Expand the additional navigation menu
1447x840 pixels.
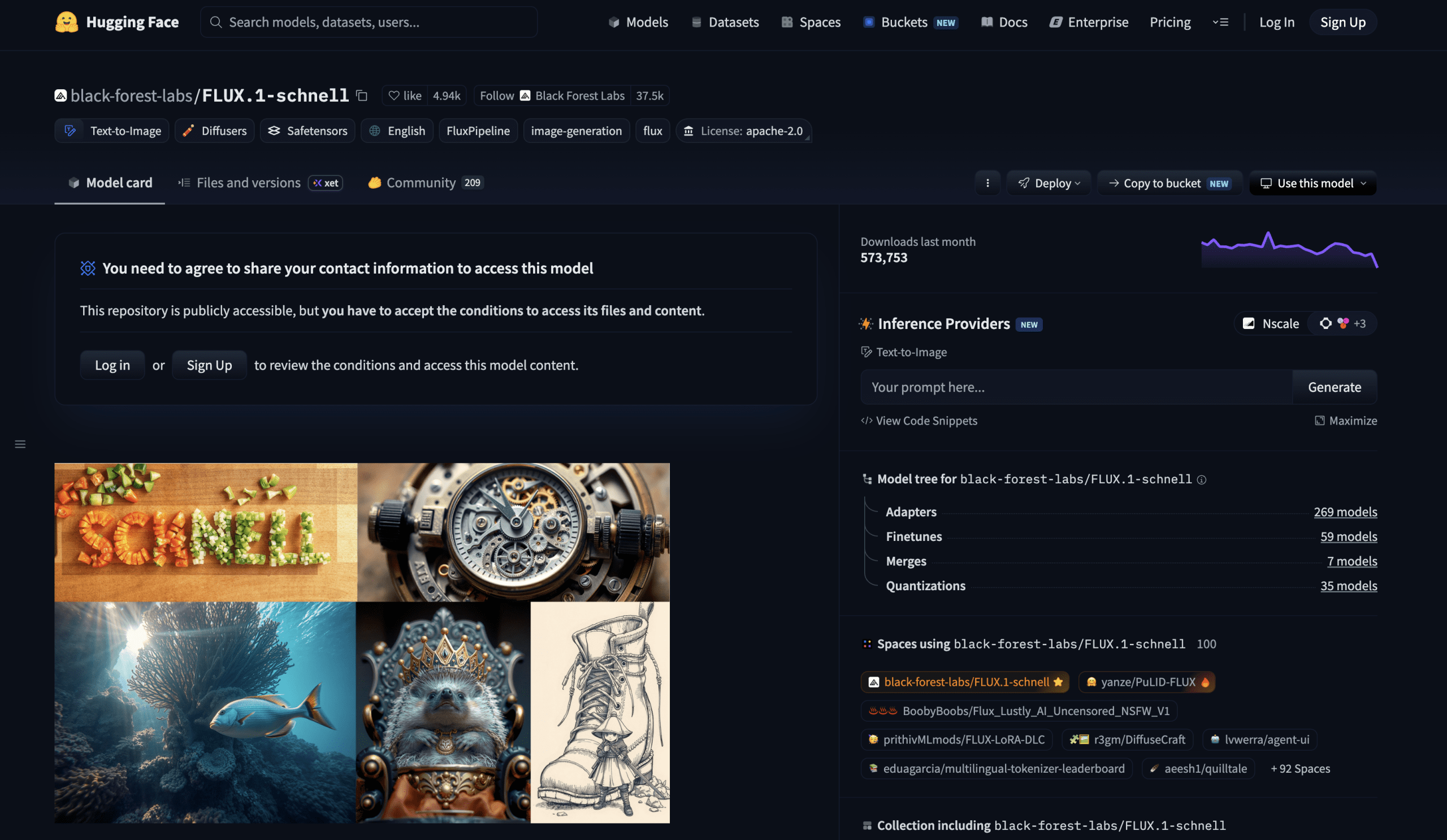[1220, 22]
